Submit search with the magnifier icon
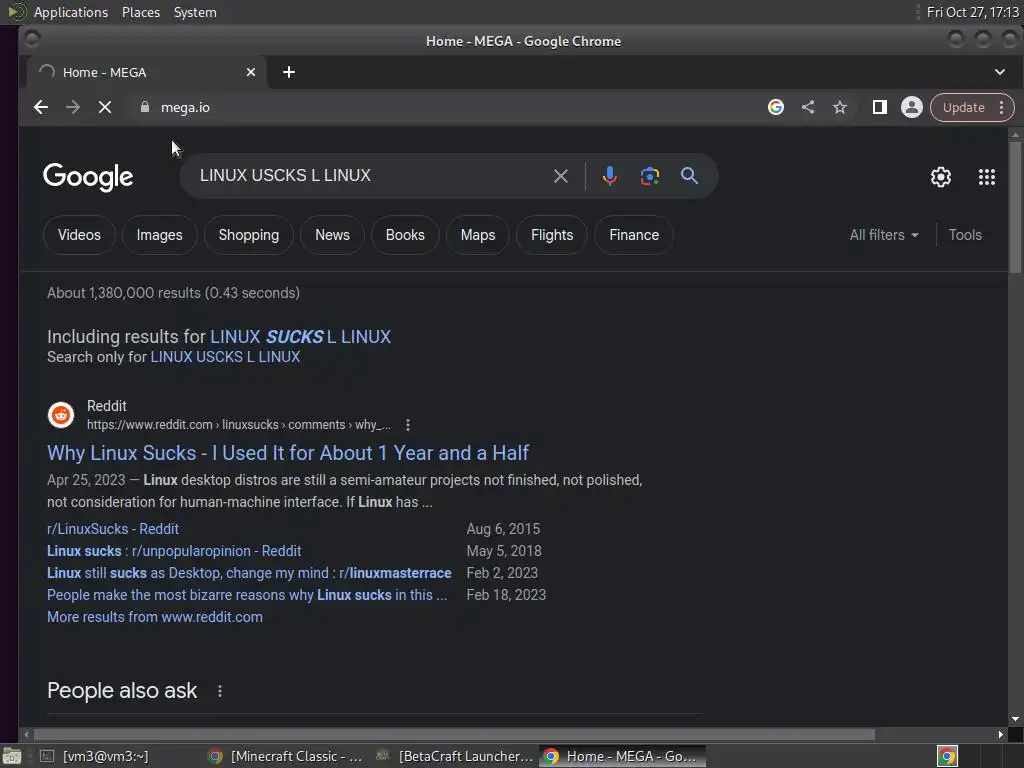 689,176
